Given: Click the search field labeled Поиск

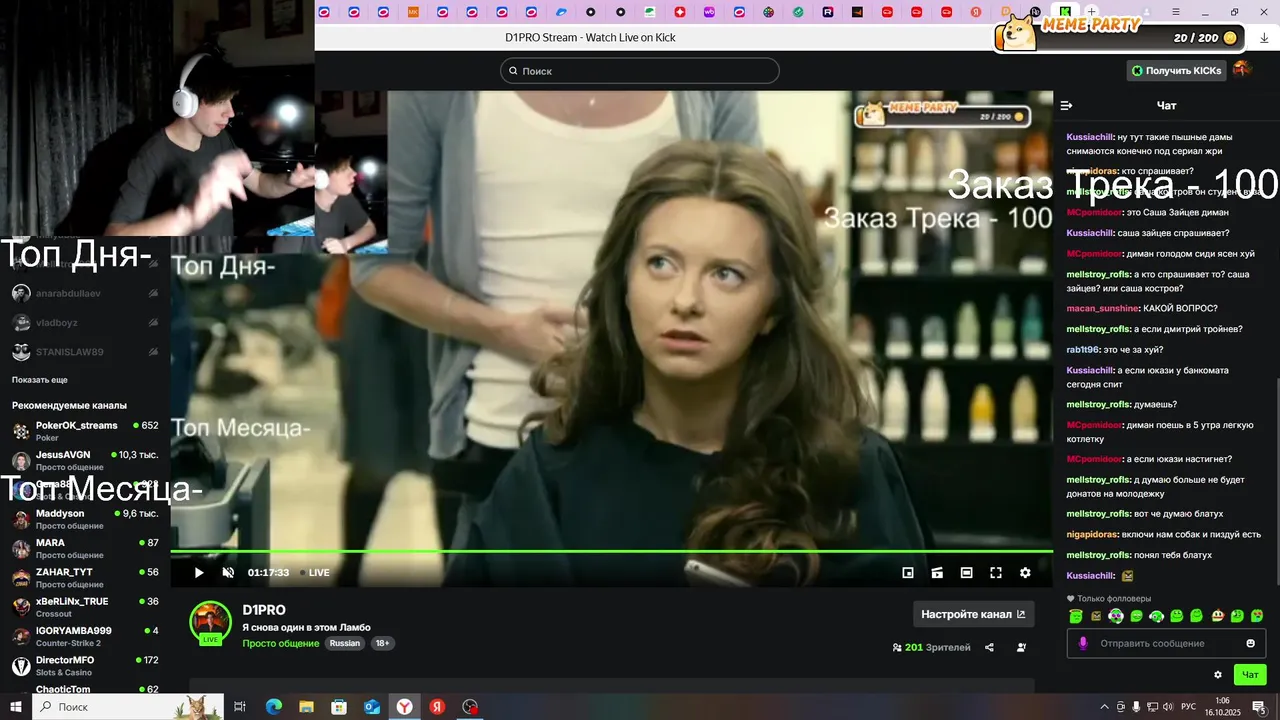Looking at the screenshot, I should click(x=640, y=71).
